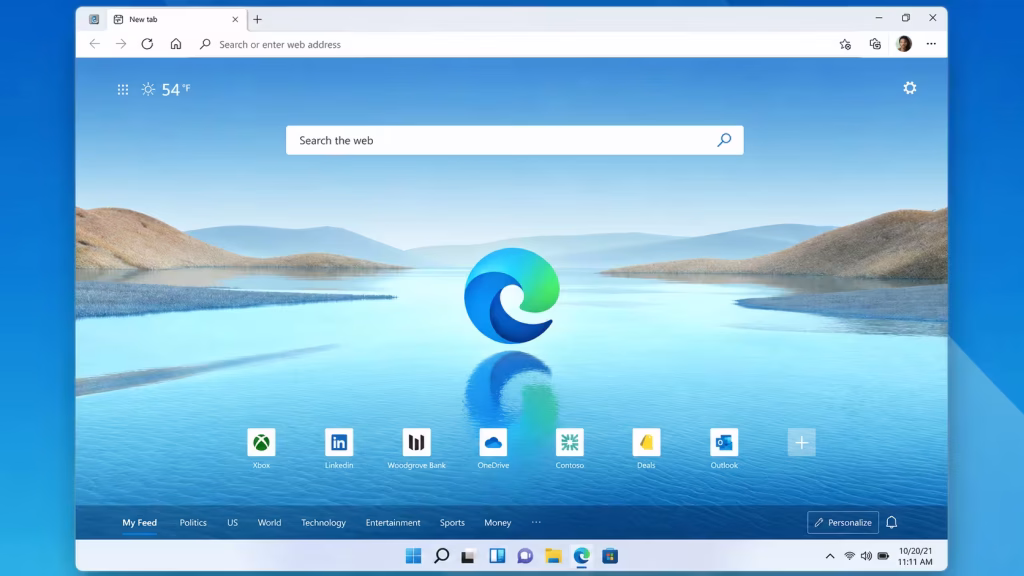
Task: Click the user profile avatar
Action: coord(904,44)
